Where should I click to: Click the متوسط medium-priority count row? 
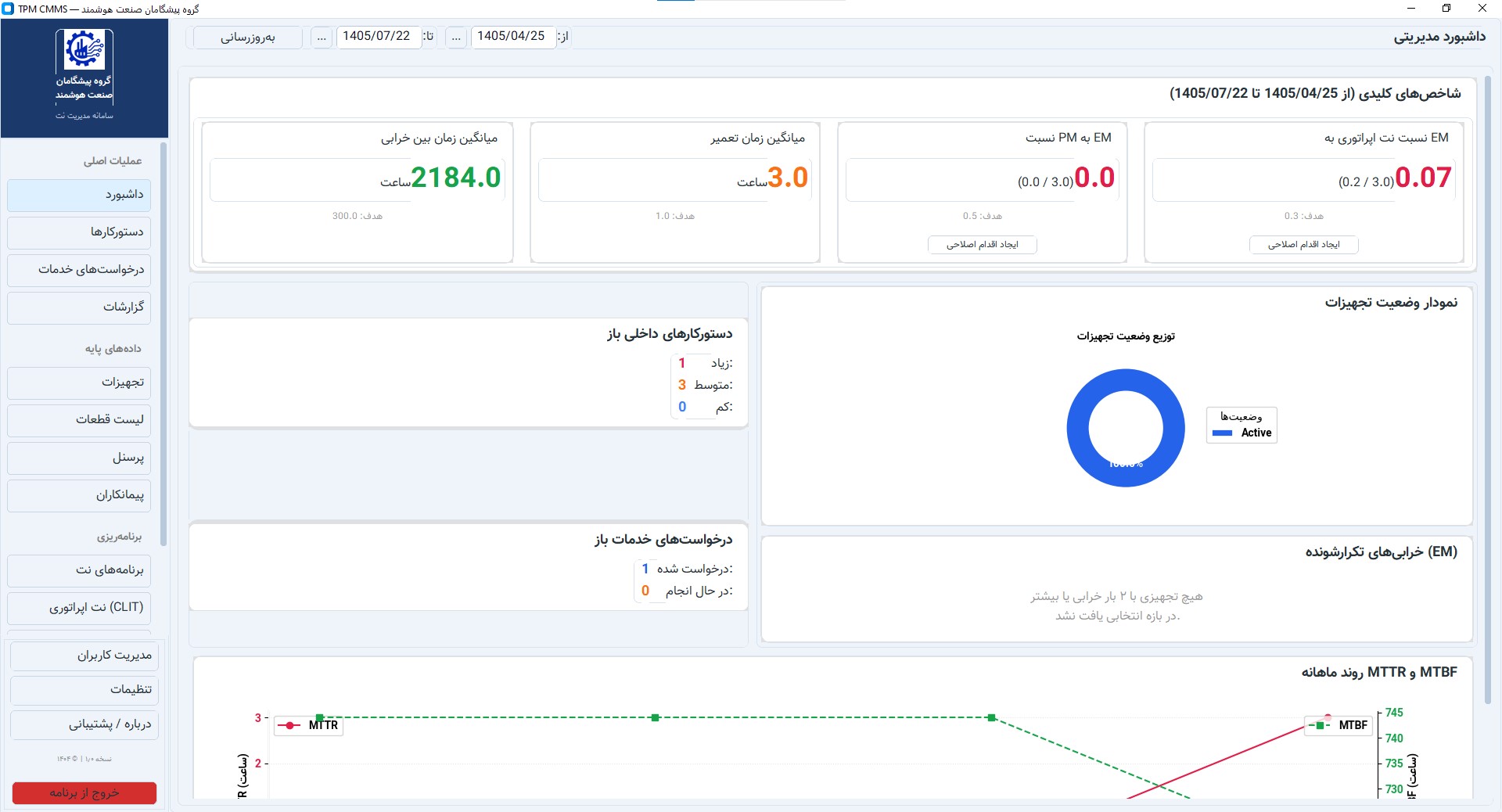(704, 385)
